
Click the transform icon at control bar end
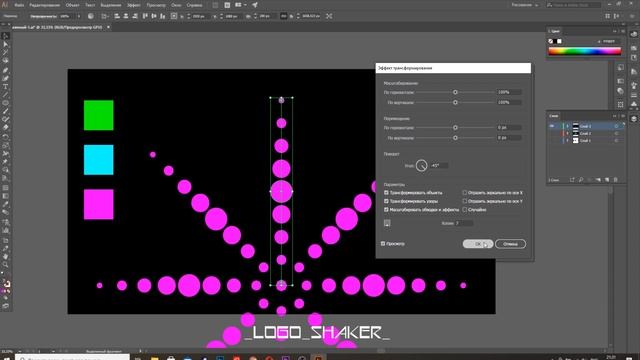coord(329,16)
